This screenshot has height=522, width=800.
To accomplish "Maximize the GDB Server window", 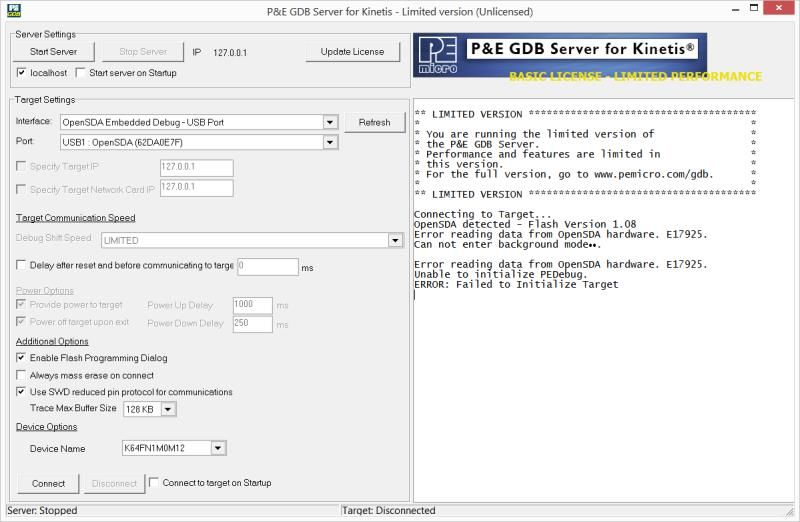I will point(754,8).
